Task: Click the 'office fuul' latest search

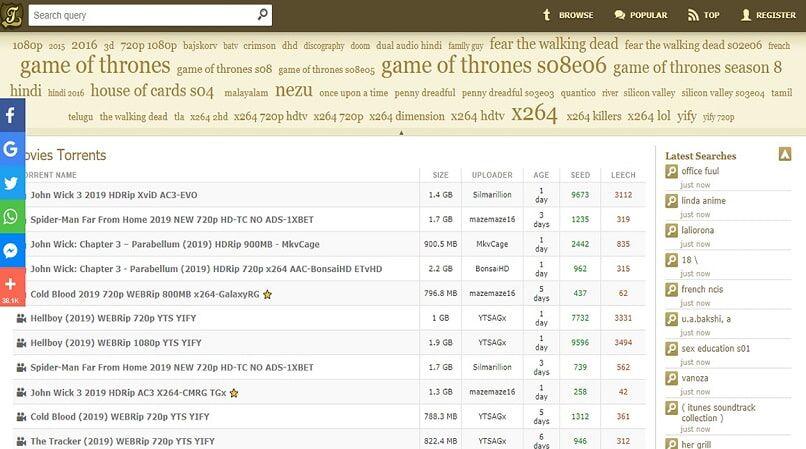Action: point(700,171)
